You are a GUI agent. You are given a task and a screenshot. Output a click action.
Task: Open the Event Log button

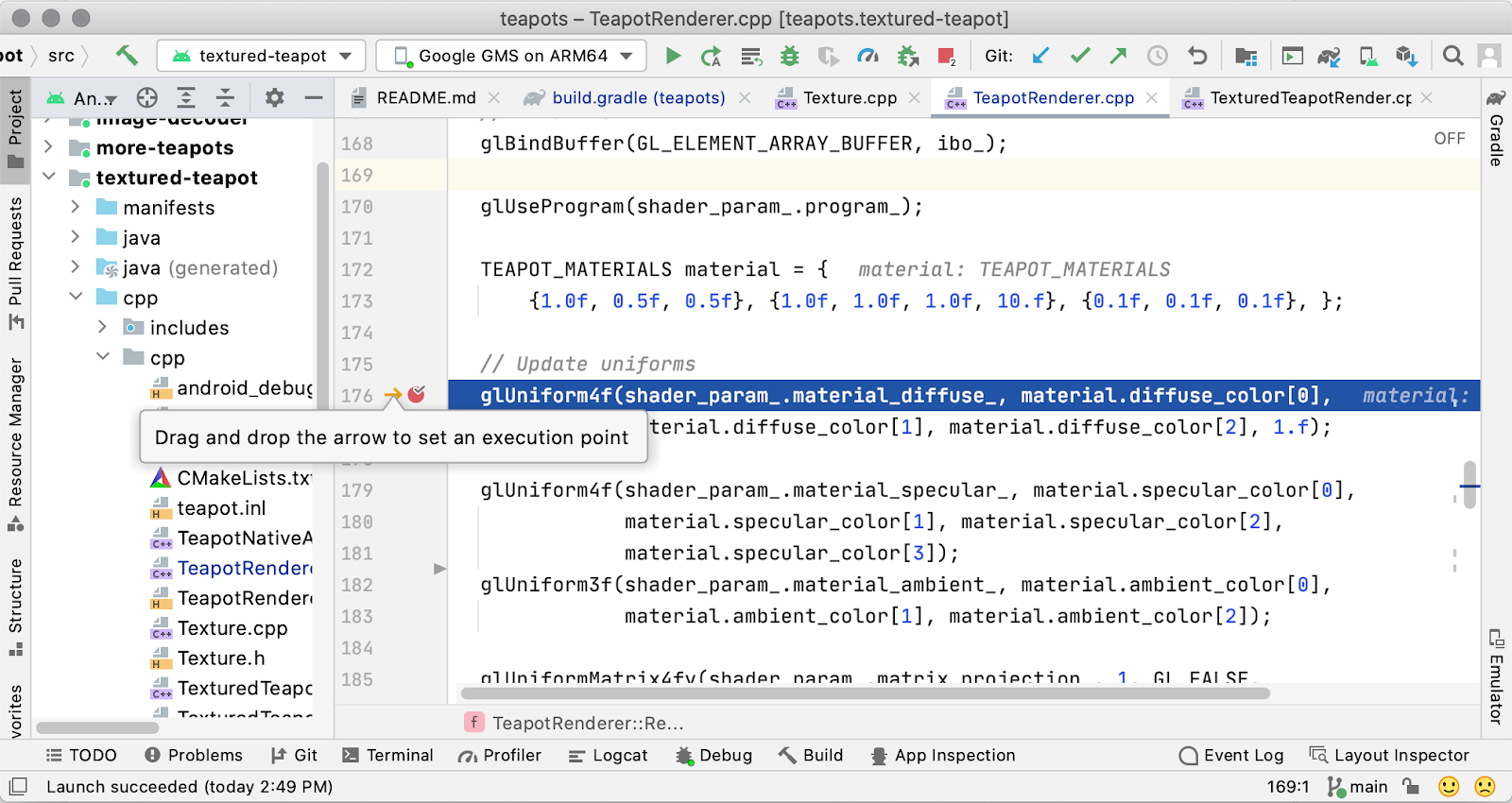click(1231, 755)
